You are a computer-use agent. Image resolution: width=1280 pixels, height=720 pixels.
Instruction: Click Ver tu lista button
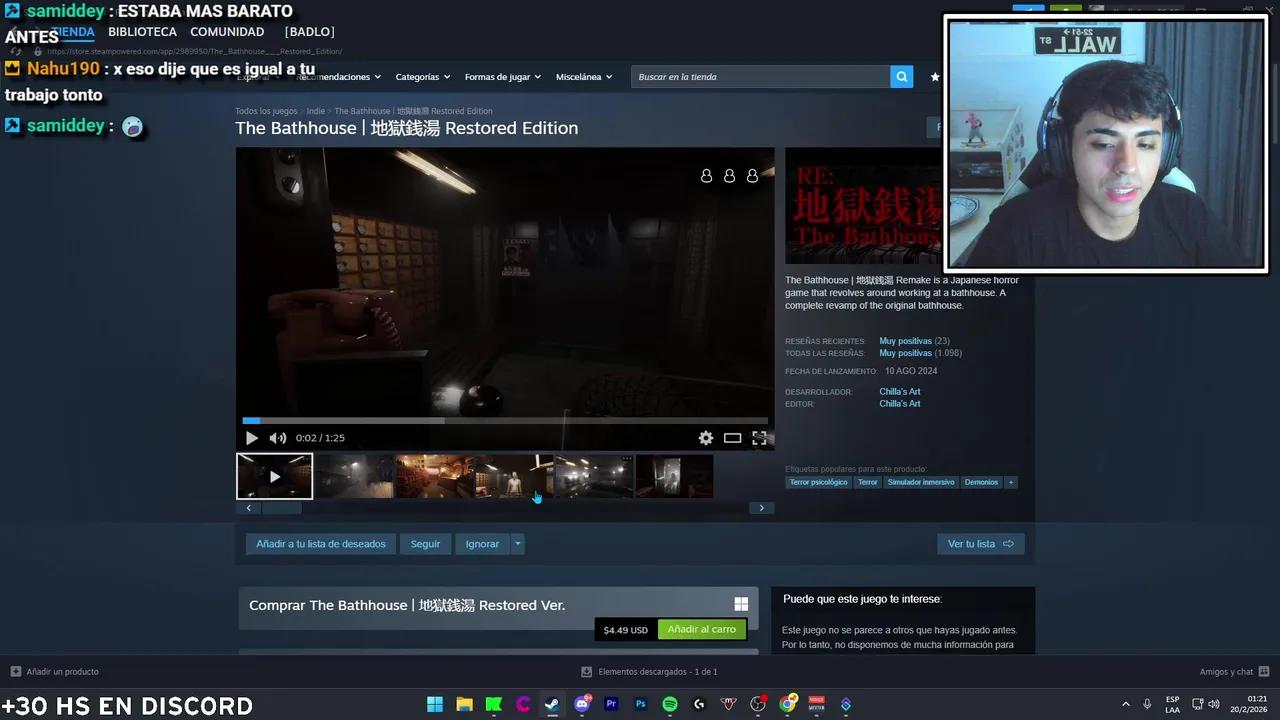pos(980,544)
